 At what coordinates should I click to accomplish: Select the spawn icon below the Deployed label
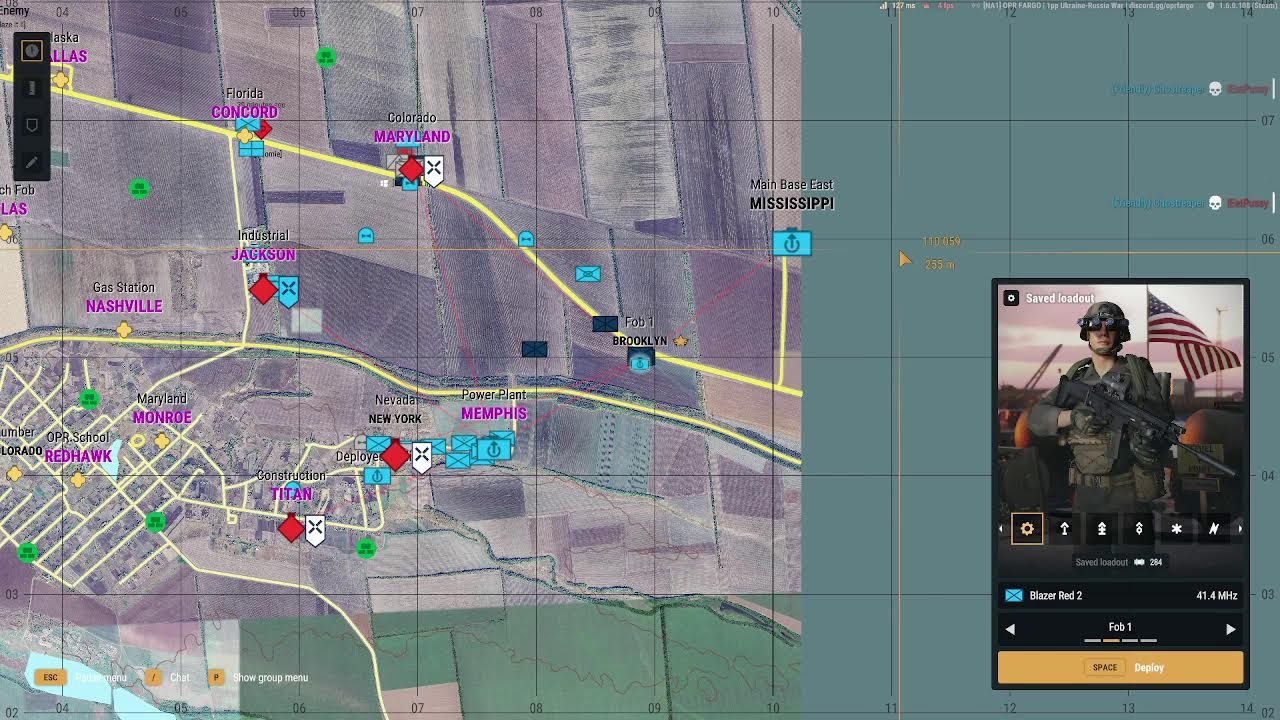[376, 476]
